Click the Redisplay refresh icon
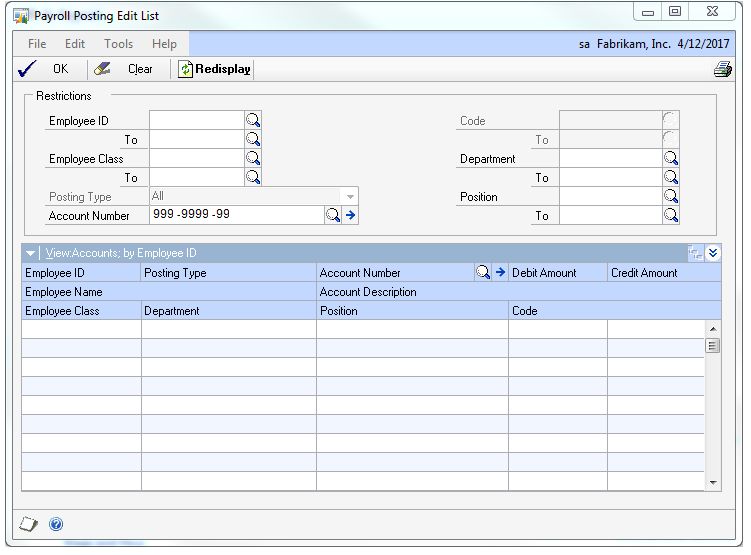751x555 pixels. click(185, 69)
